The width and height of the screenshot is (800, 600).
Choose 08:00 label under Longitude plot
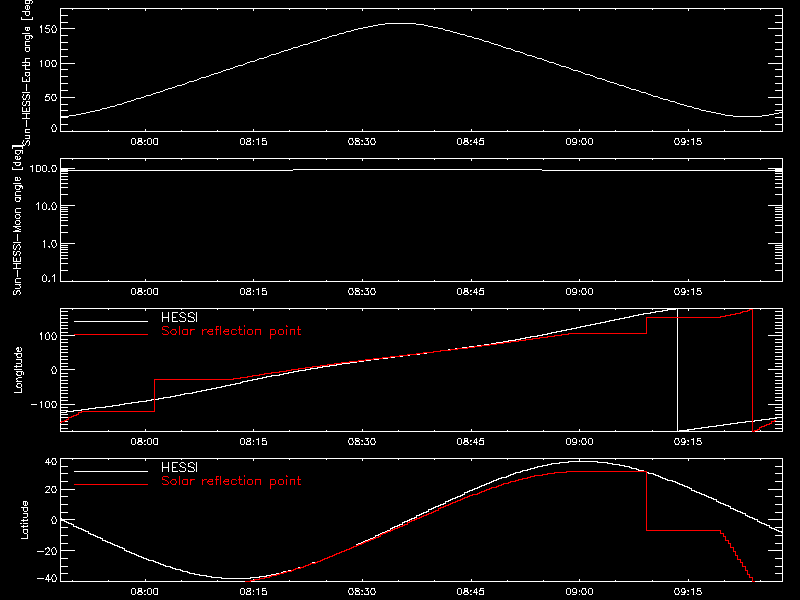coord(144,442)
